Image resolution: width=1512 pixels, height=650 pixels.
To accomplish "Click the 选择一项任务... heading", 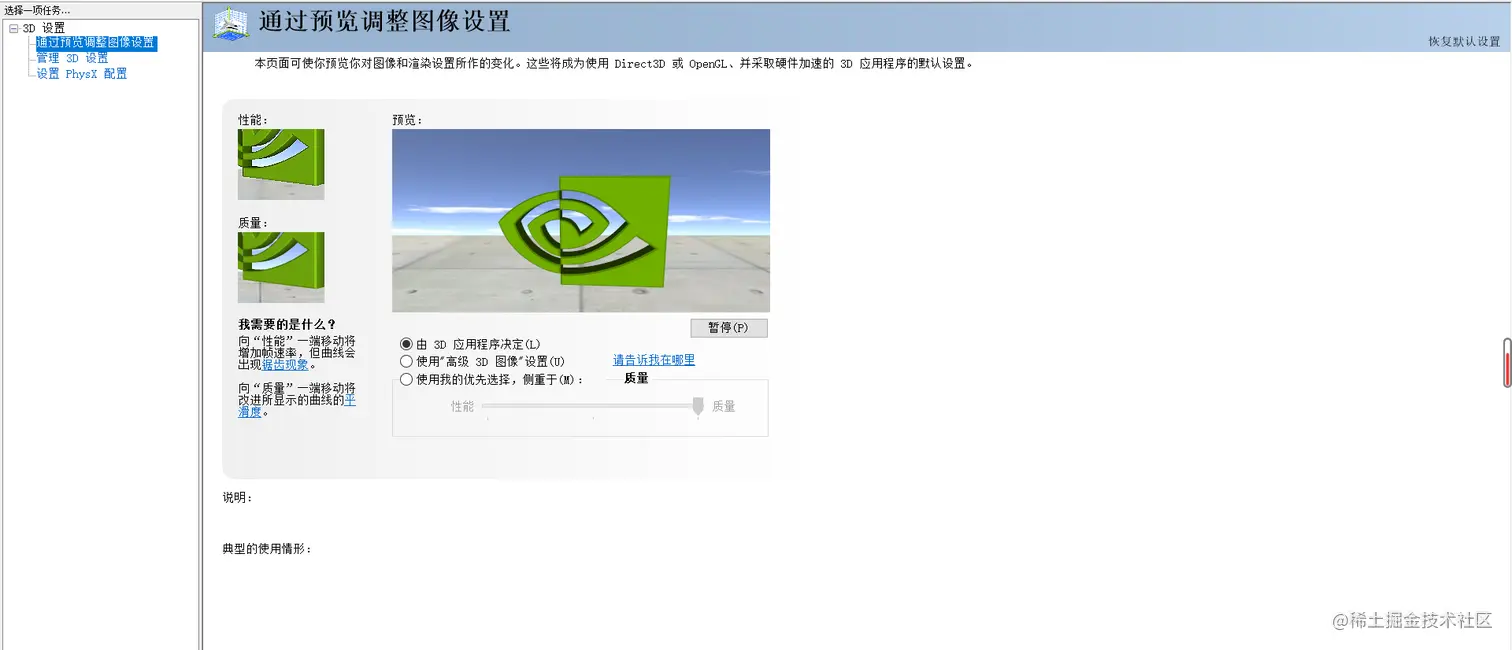I will tap(38, 9).
